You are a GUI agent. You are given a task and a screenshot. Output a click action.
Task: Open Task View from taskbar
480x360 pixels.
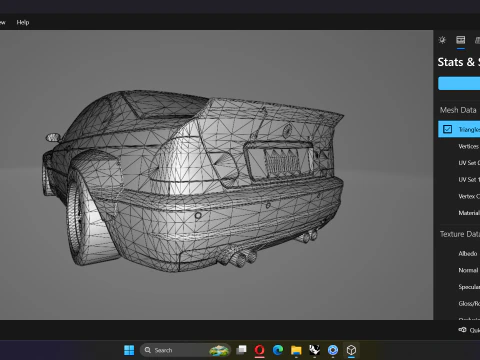(241, 350)
